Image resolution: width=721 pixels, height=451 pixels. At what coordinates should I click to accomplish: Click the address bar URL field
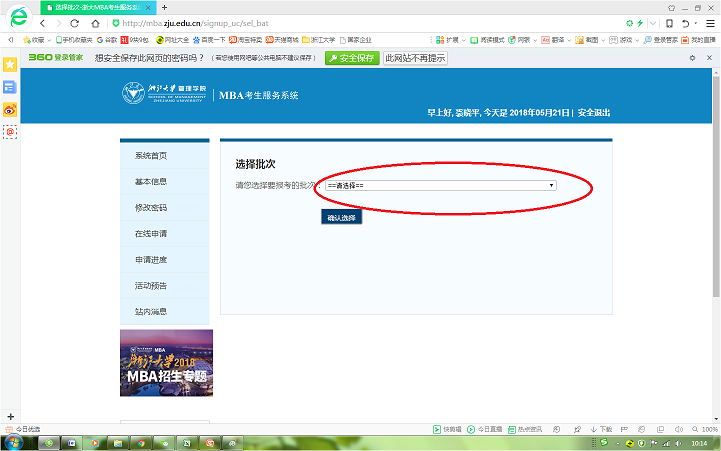[368, 23]
